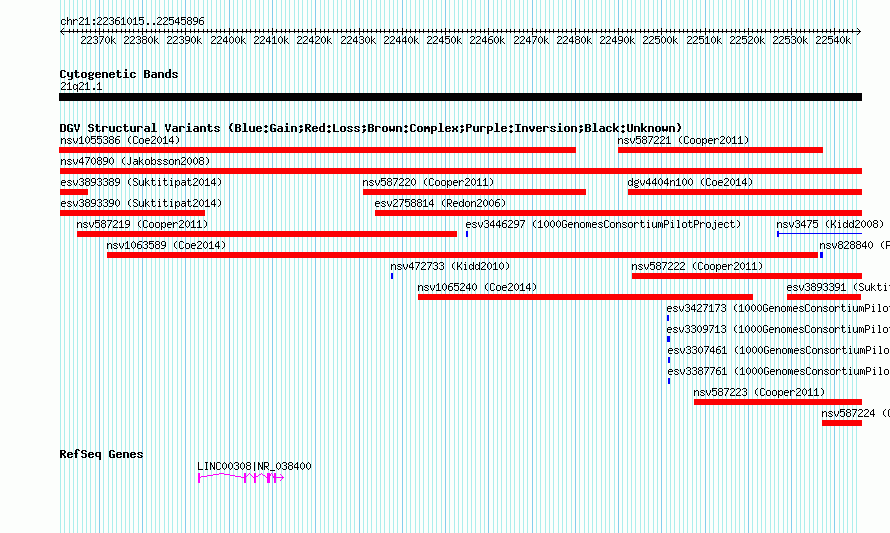Viewport: 890px width, 533px height.
Task: Click the 21q21.1 black cytogenetic band
Action: click(x=460, y=97)
